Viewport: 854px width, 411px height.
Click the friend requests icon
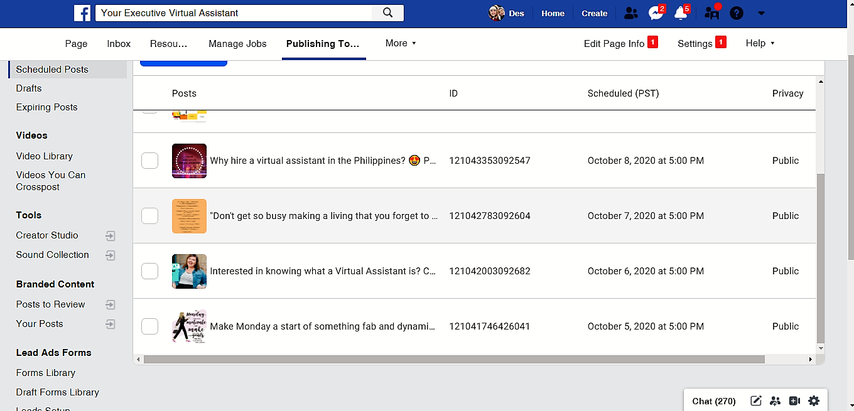630,13
